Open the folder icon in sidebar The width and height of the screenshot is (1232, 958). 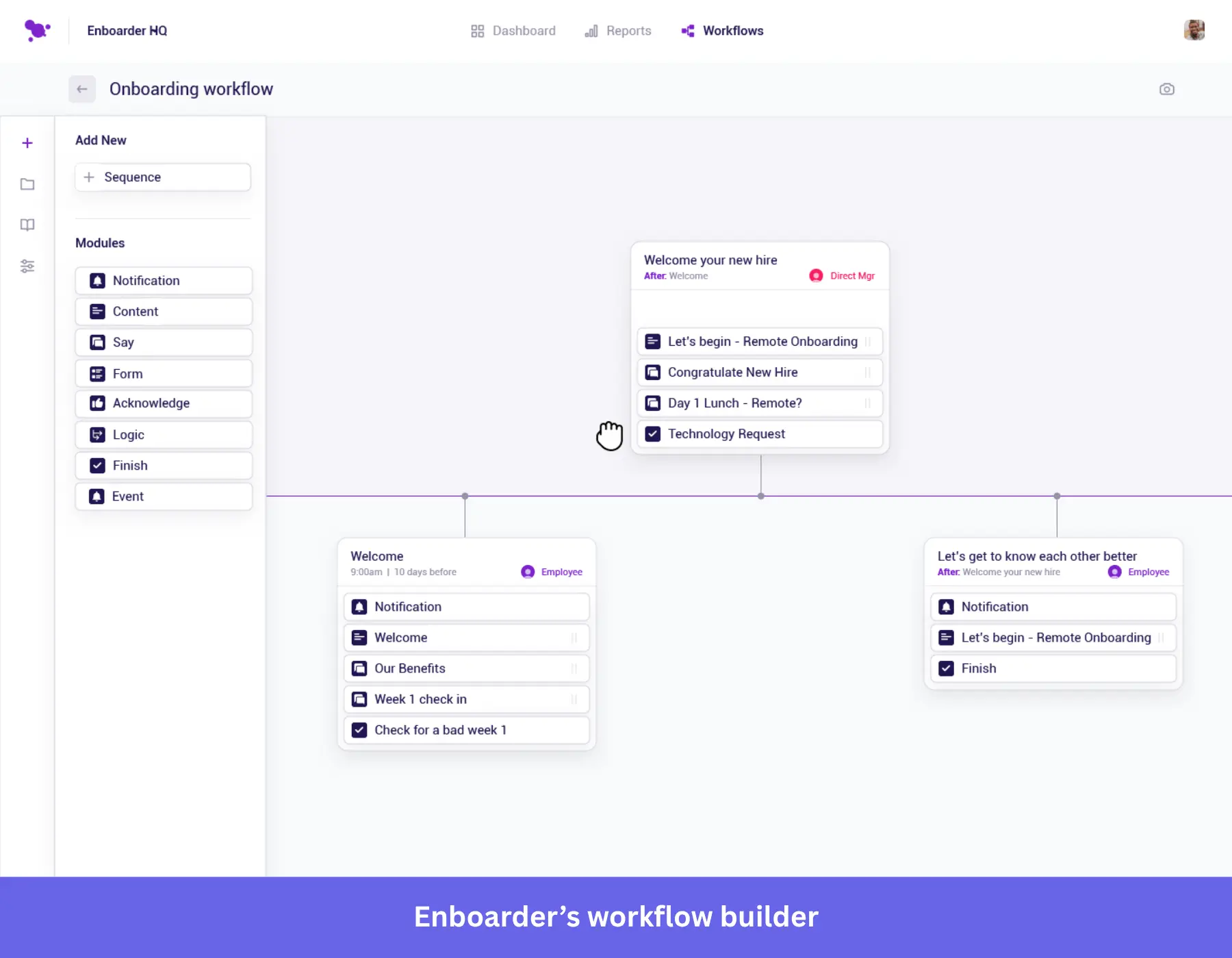(x=27, y=184)
